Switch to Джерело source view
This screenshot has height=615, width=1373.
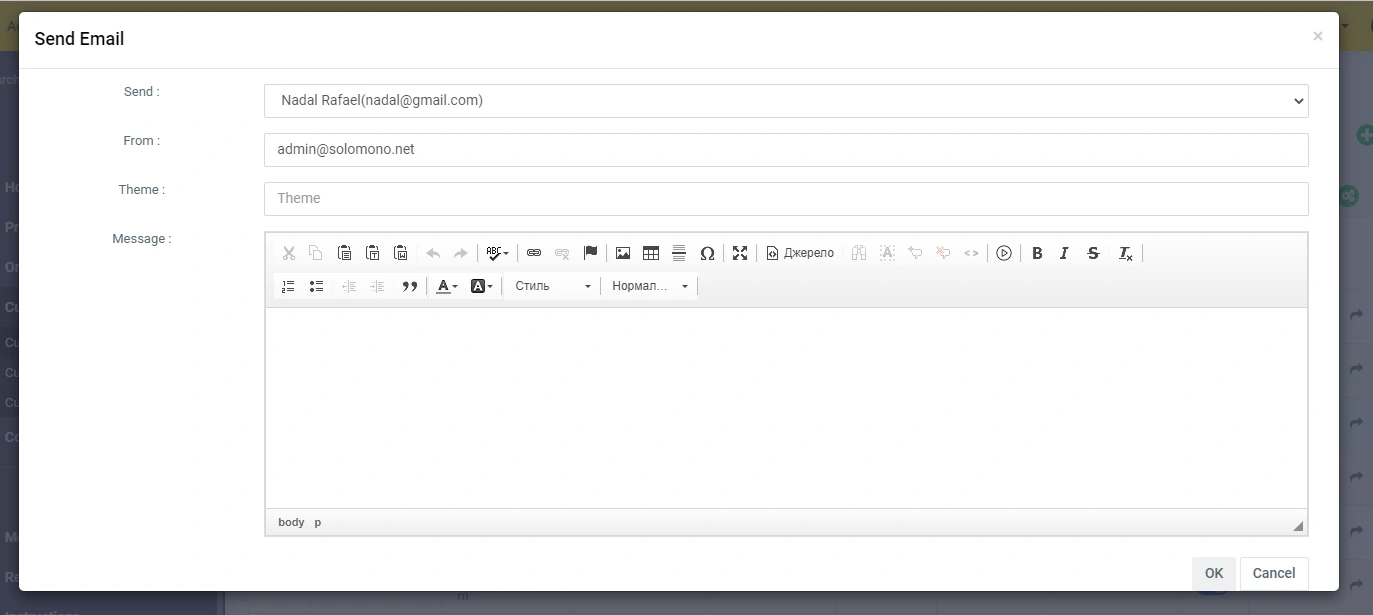click(800, 253)
